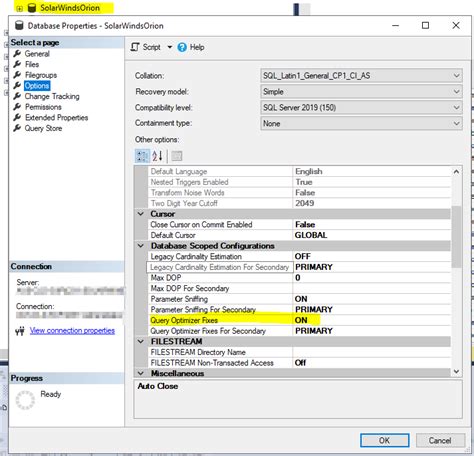
Task: Select the Legacy Cardinality Estimation row
Action: pos(299,256)
